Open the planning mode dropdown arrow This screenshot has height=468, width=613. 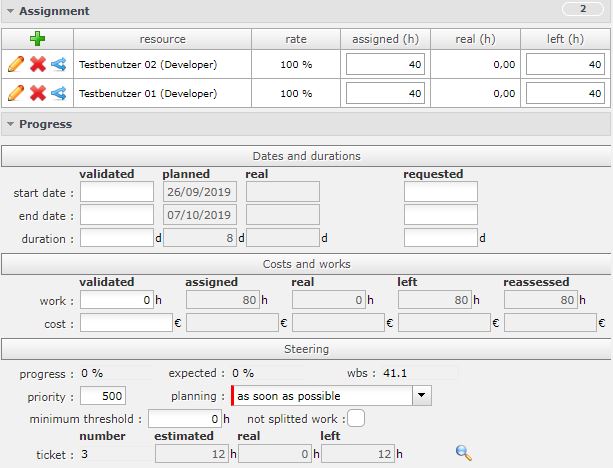tap(422, 396)
